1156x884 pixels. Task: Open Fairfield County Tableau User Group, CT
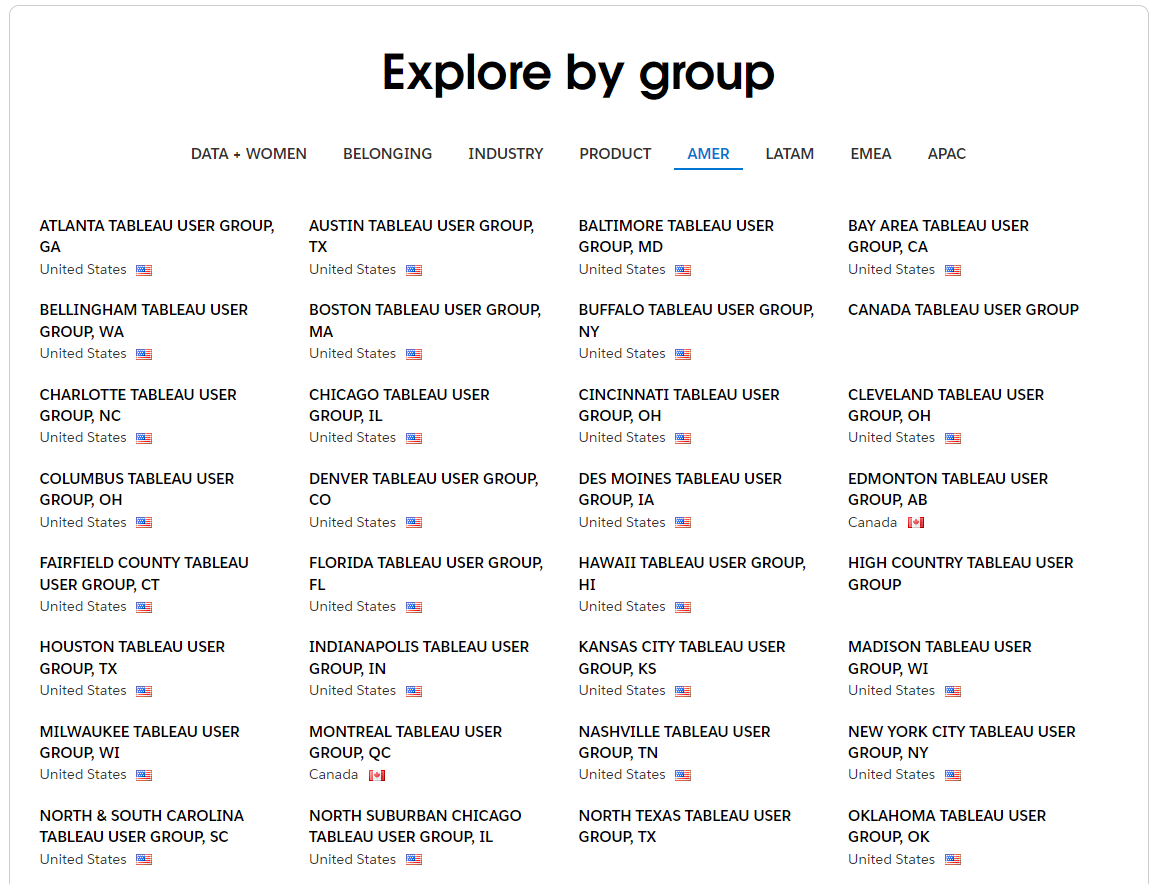[144, 574]
